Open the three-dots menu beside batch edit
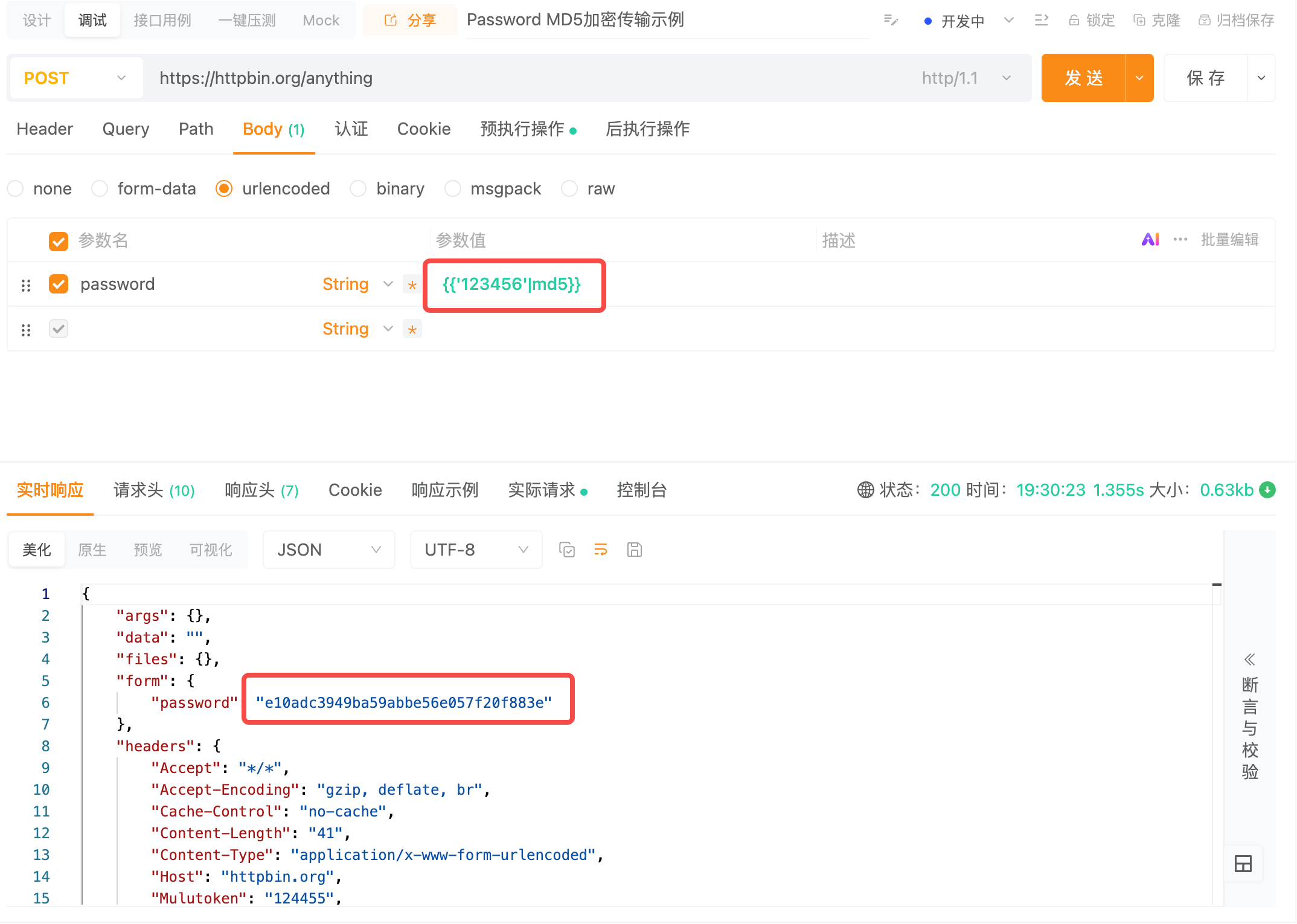The width and height of the screenshot is (1297, 924). point(1180,240)
